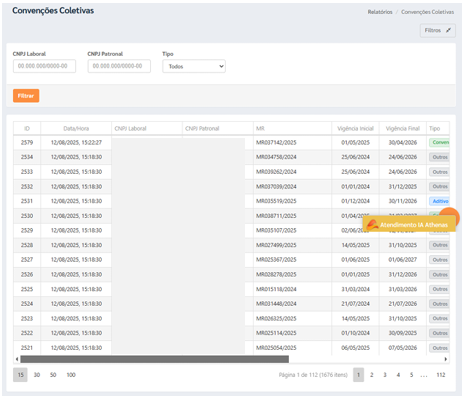Click Vigência Inicial 21/07/2024 cell

pos(355,304)
